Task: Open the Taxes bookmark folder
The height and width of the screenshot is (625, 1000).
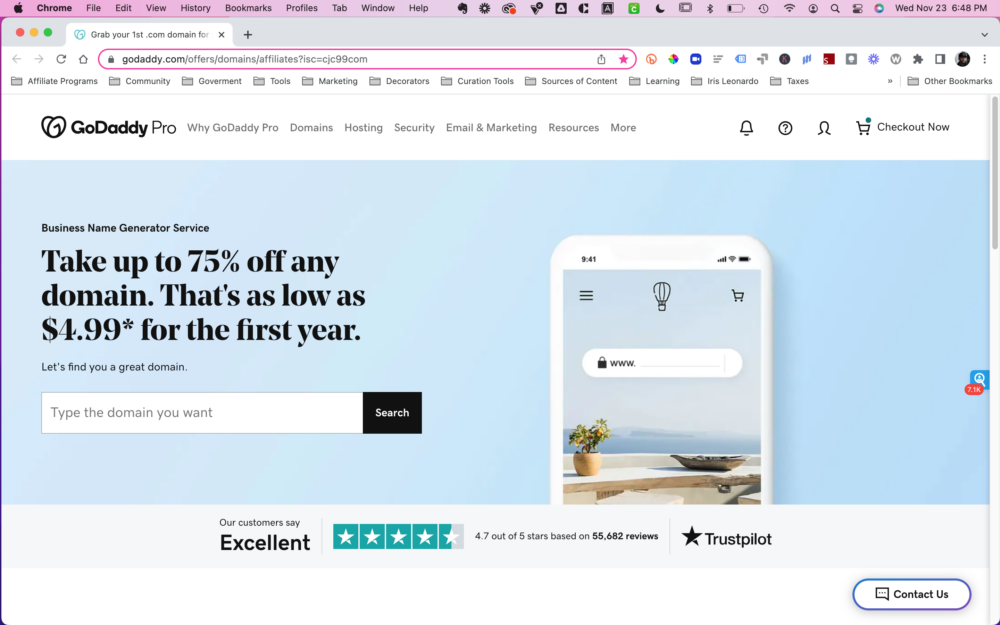Action: tap(790, 81)
